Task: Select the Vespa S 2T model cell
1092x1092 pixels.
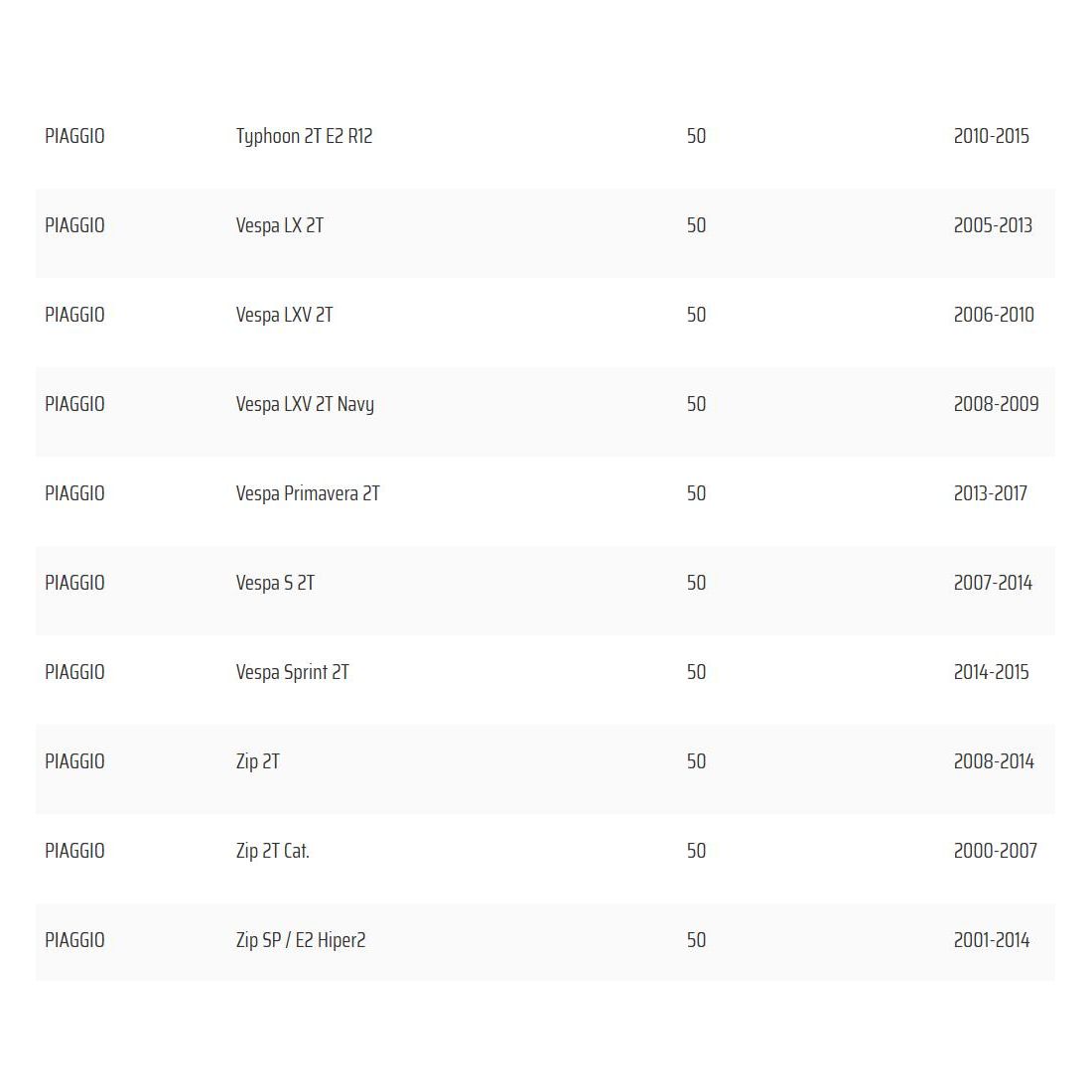Action: click(x=275, y=583)
